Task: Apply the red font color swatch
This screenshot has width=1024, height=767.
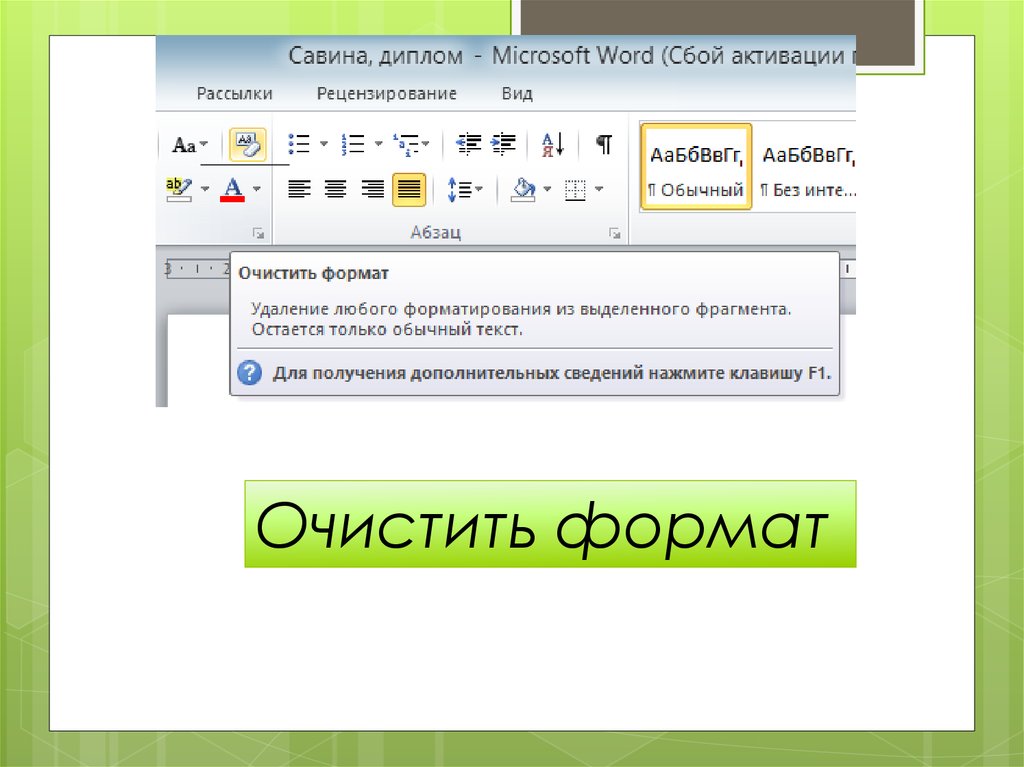Action: point(233,188)
